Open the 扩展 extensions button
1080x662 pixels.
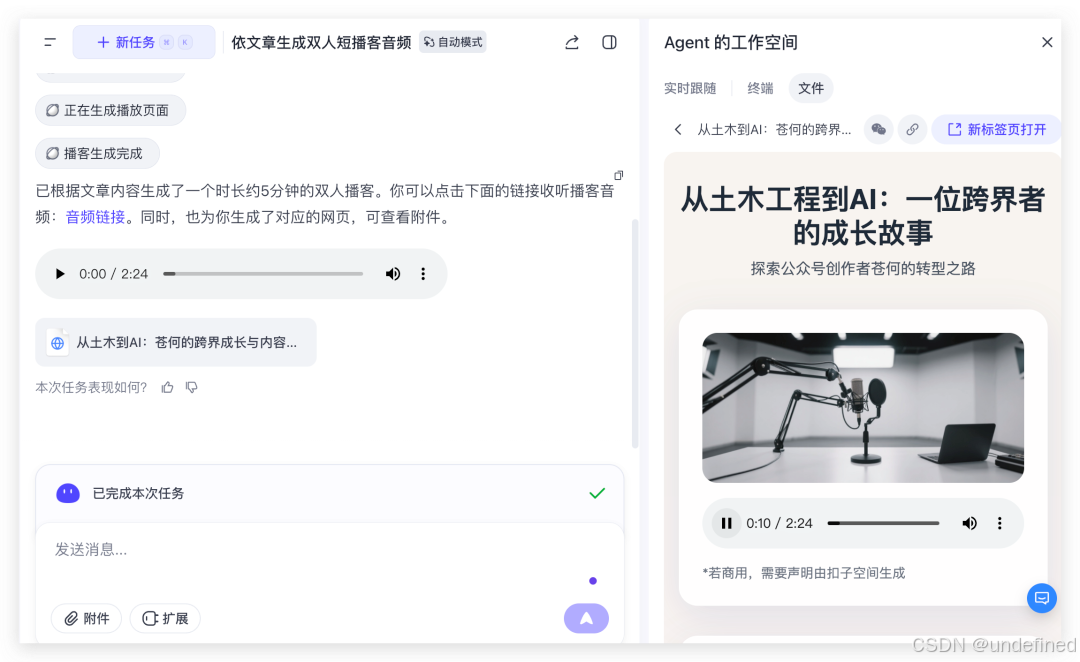click(x=165, y=619)
